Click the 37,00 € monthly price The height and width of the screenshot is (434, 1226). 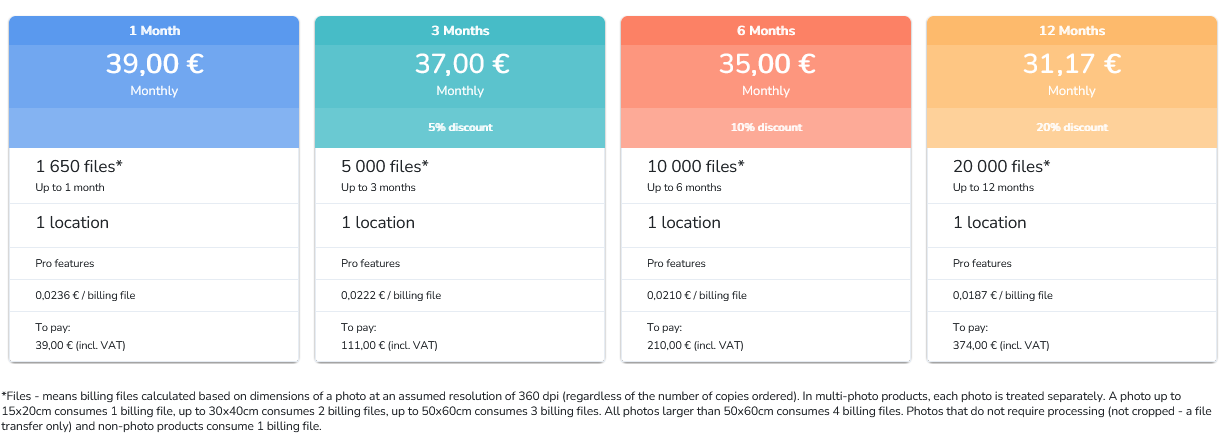pyautogui.click(x=460, y=65)
